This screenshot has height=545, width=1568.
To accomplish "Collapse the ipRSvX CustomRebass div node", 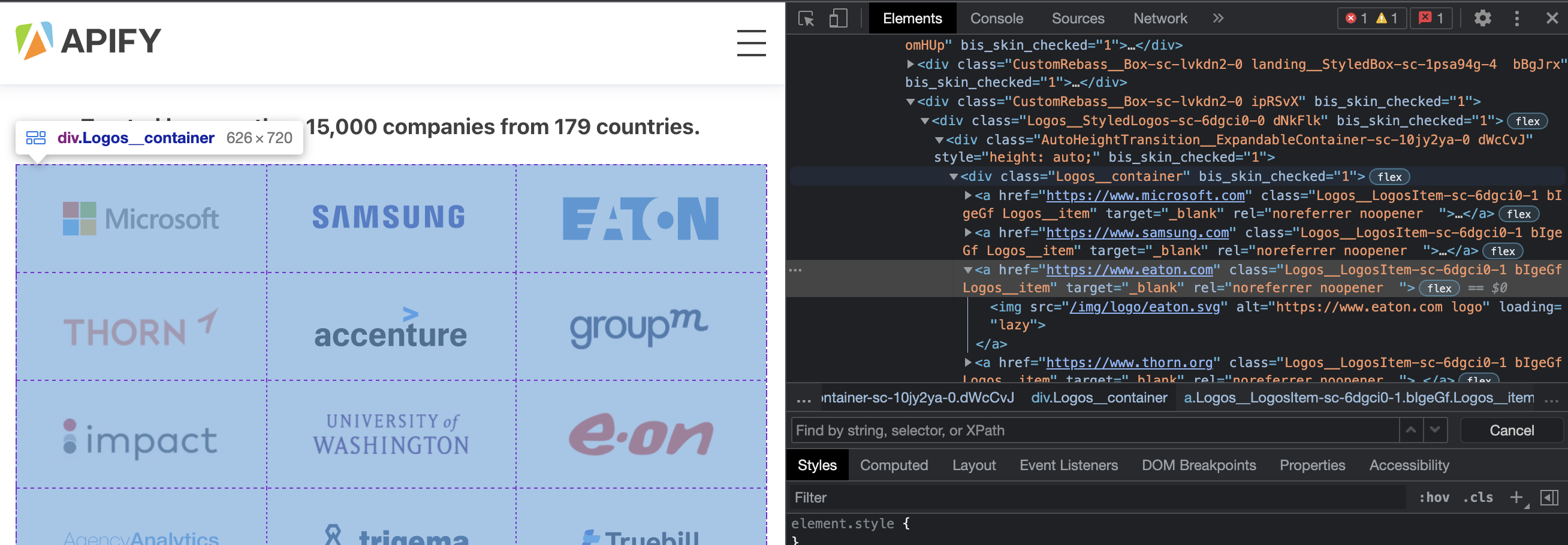I will click(910, 102).
